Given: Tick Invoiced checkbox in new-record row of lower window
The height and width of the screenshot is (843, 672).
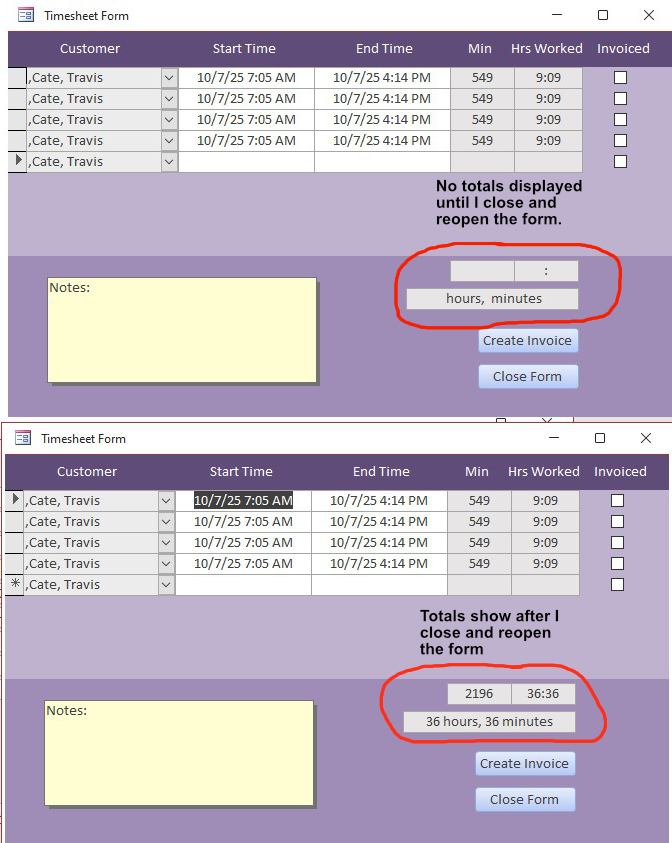Looking at the screenshot, I should tap(617, 584).
